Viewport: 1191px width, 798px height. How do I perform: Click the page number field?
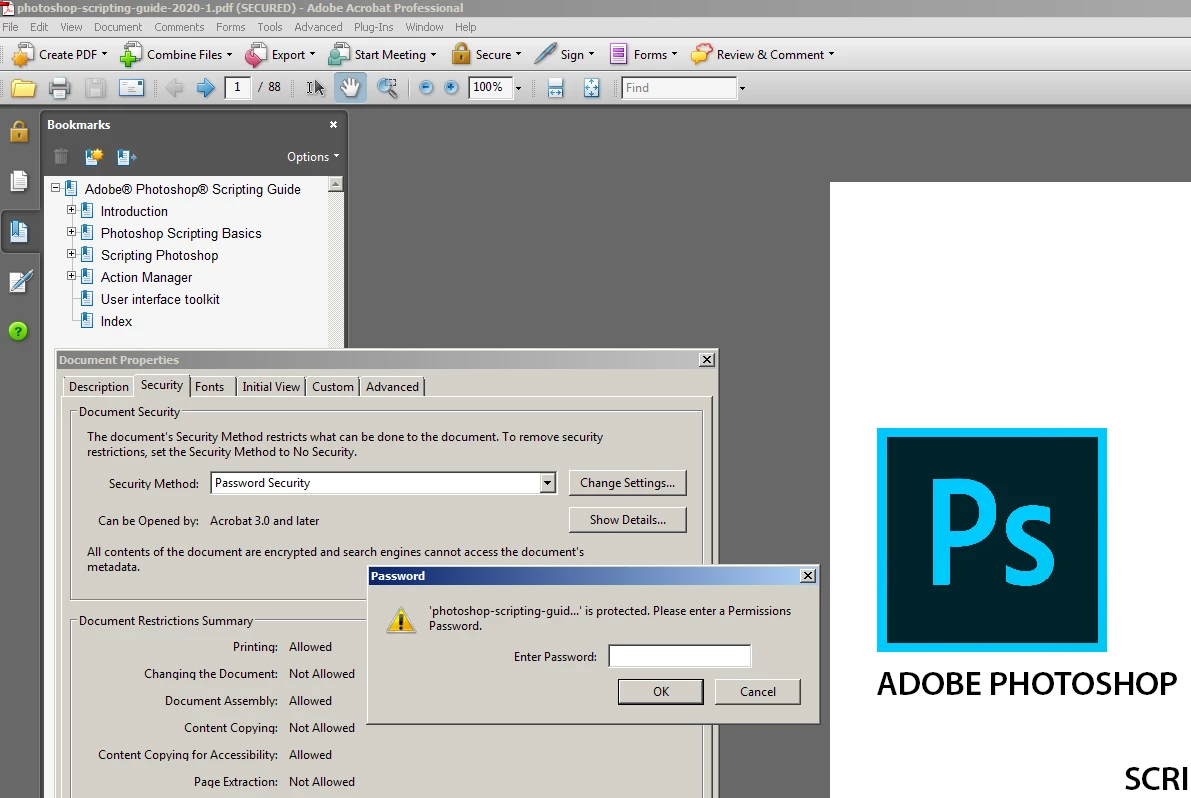[x=238, y=88]
